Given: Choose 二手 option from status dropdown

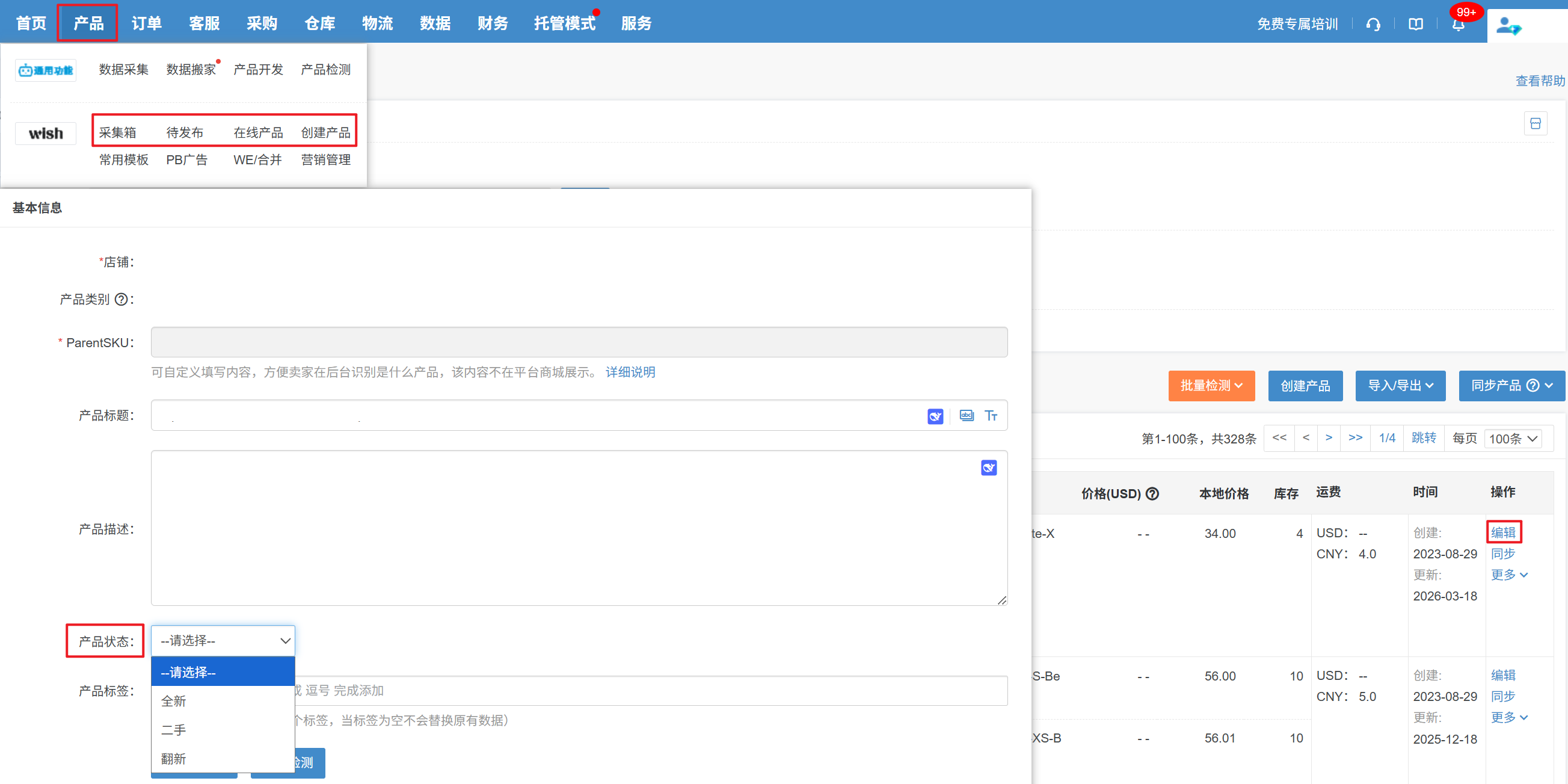Looking at the screenshot, I should (173, 729).
